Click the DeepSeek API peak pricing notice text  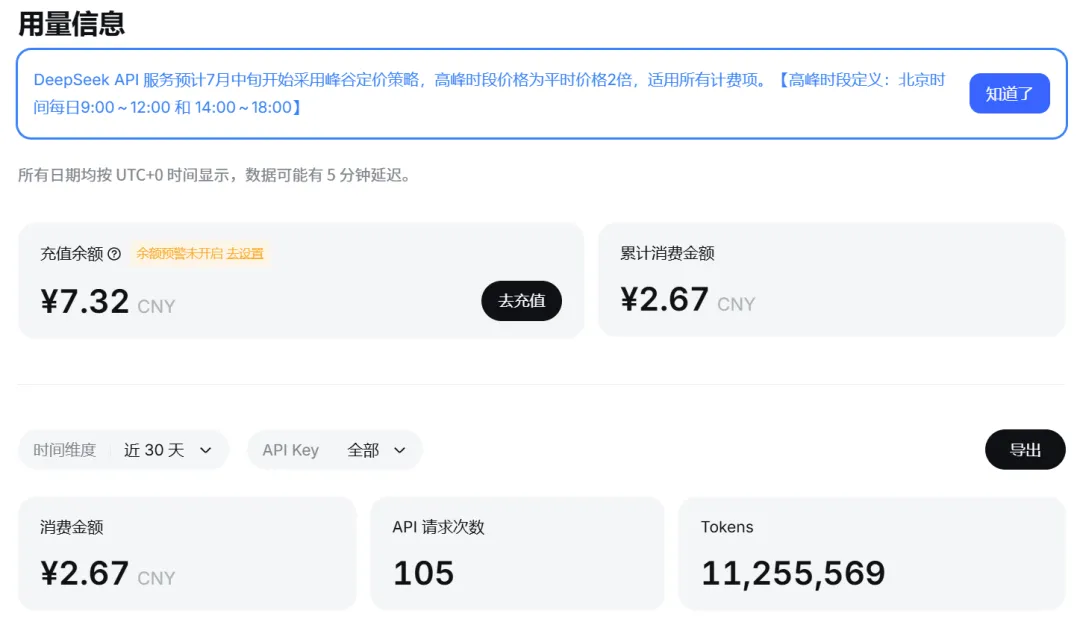coord(490,94)
